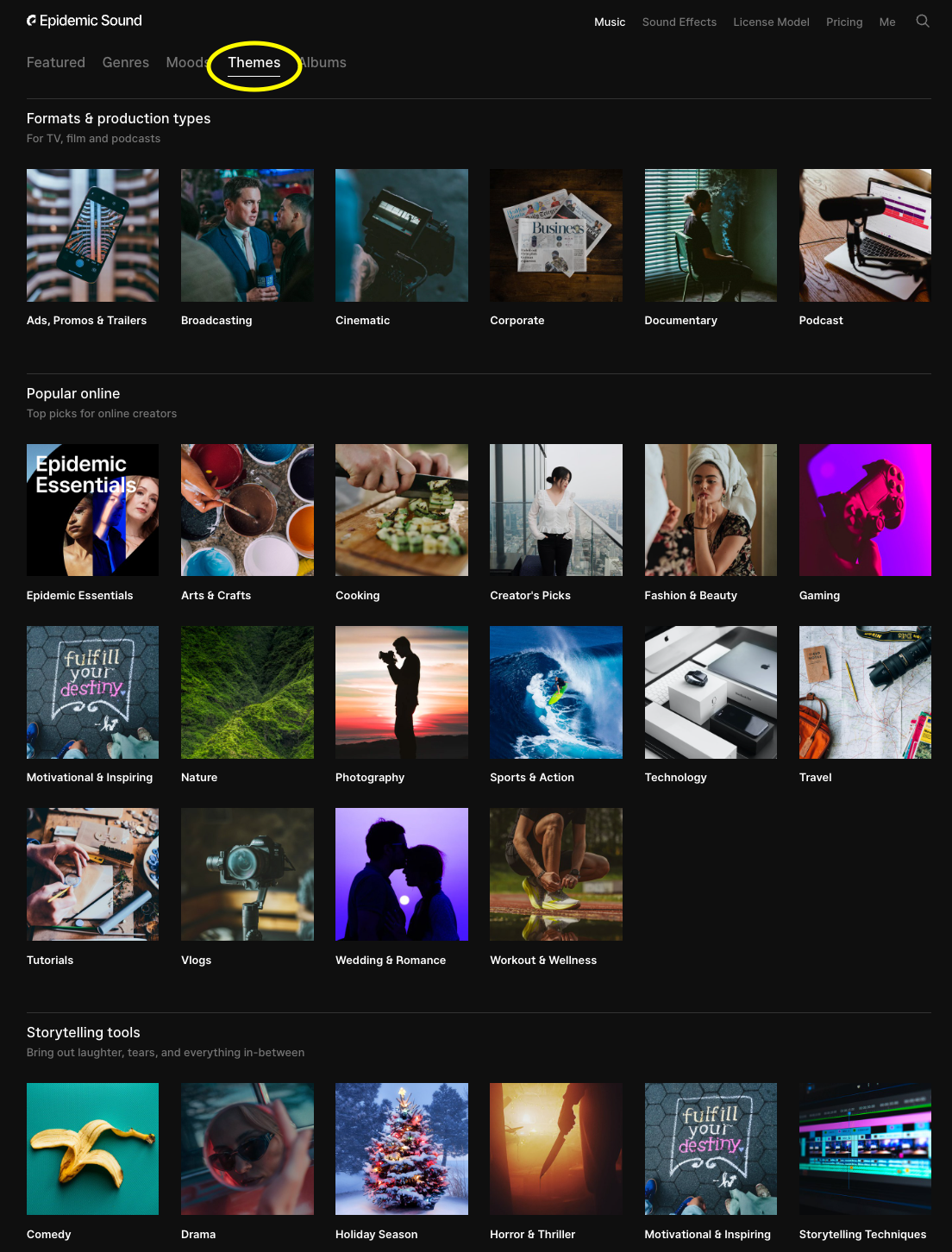Select the Podcast theme image

864,235
